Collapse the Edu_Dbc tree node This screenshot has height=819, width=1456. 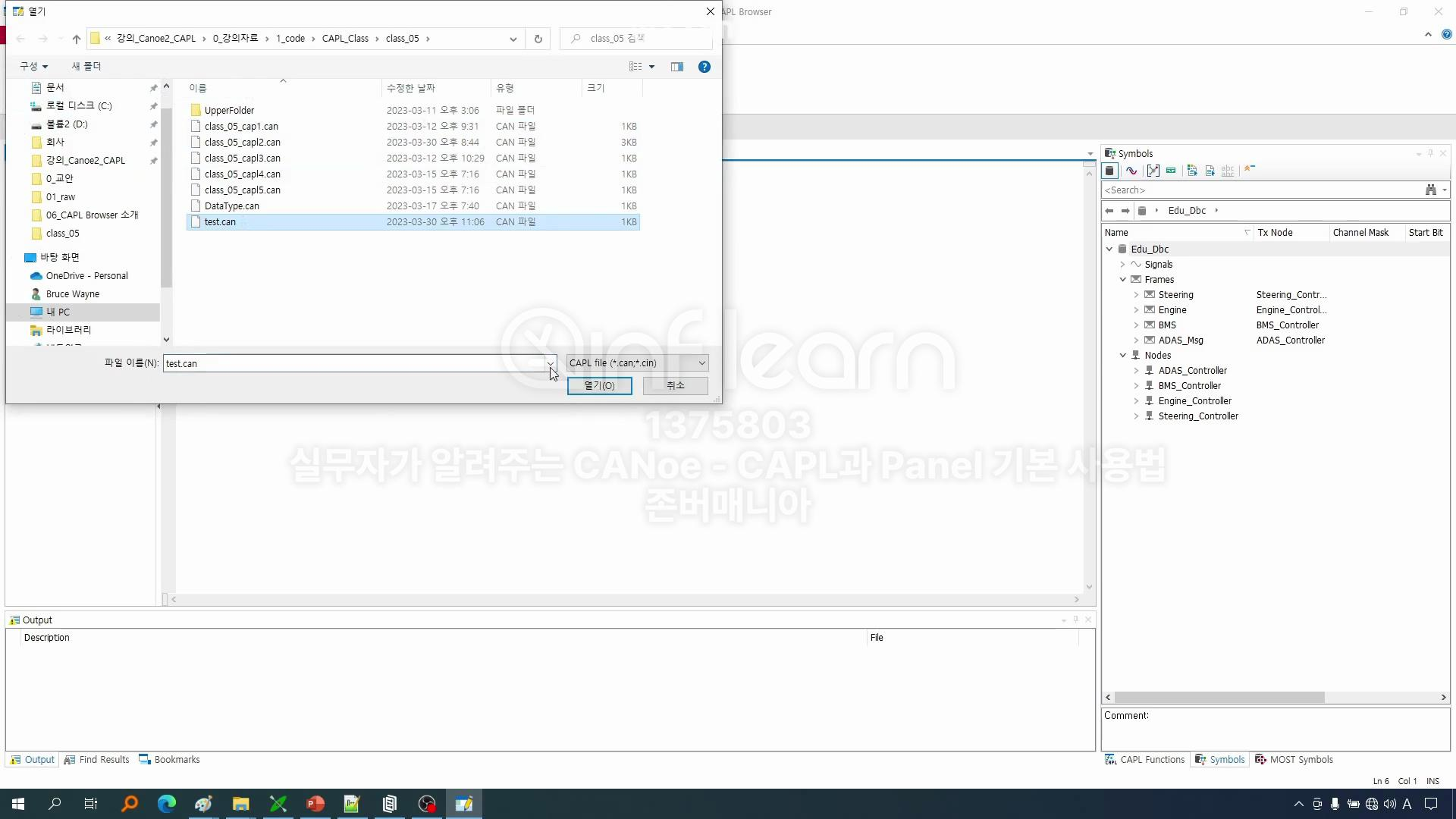[1109, 249]
